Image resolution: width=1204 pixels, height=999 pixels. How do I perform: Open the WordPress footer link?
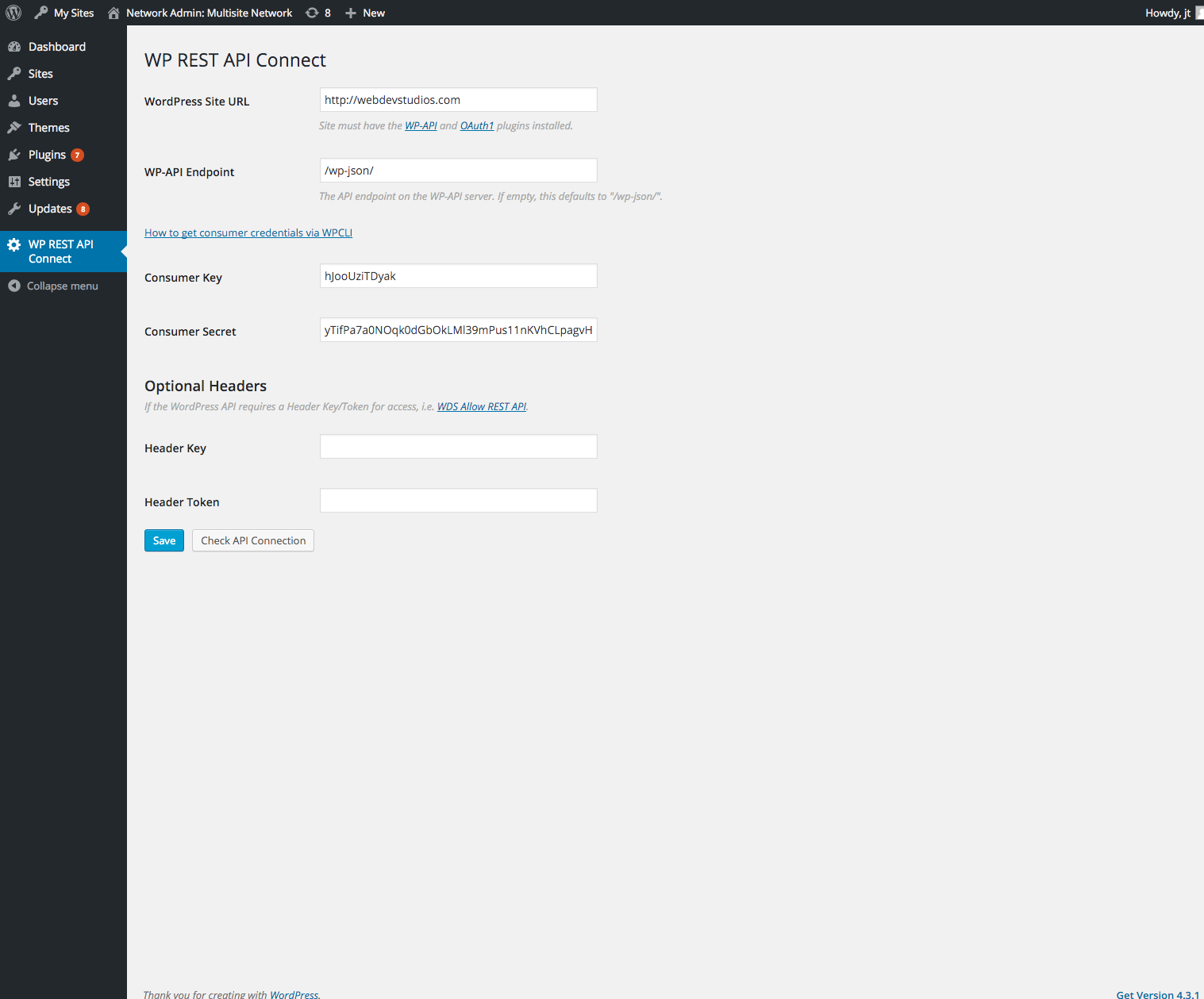(294, 994)
